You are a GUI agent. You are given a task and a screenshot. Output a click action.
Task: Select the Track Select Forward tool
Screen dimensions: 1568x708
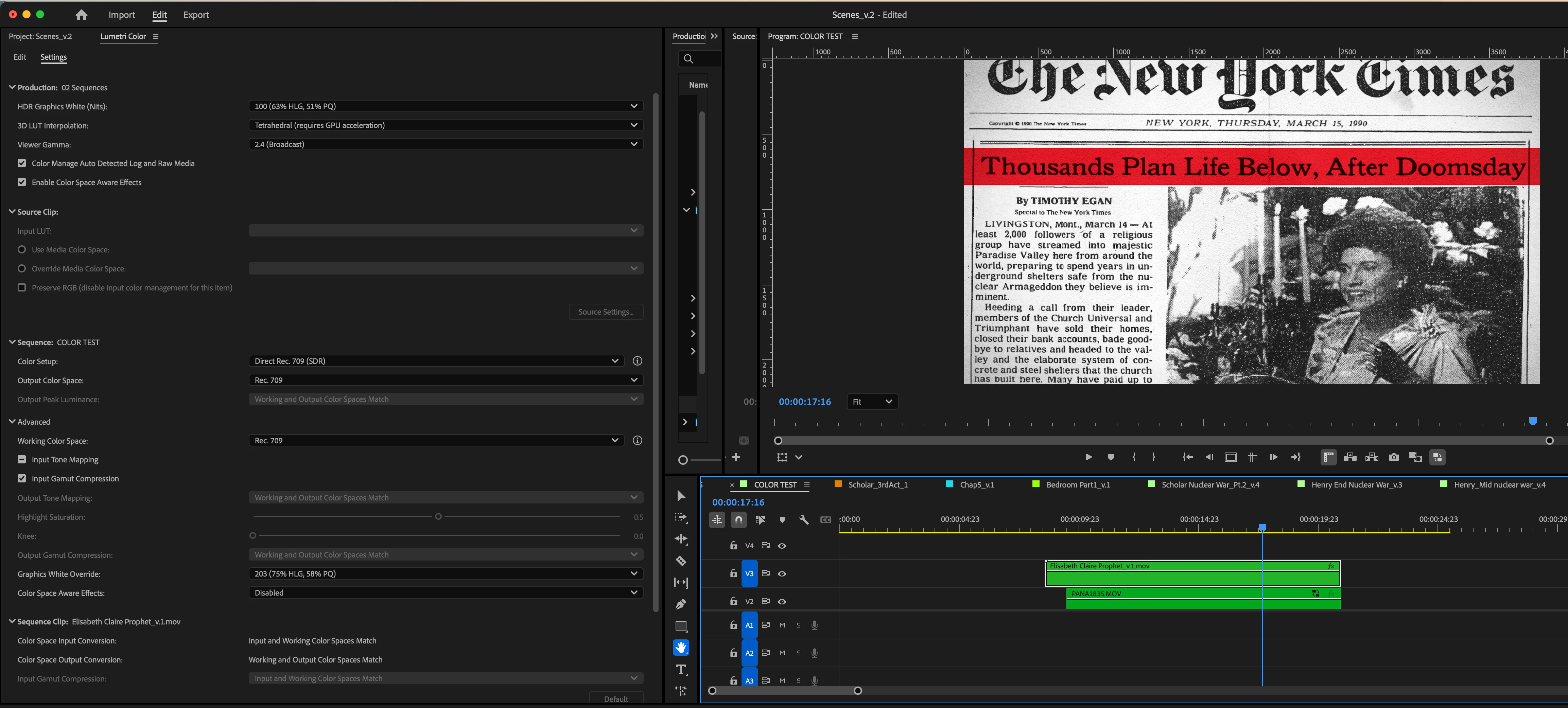coord(681,517)
